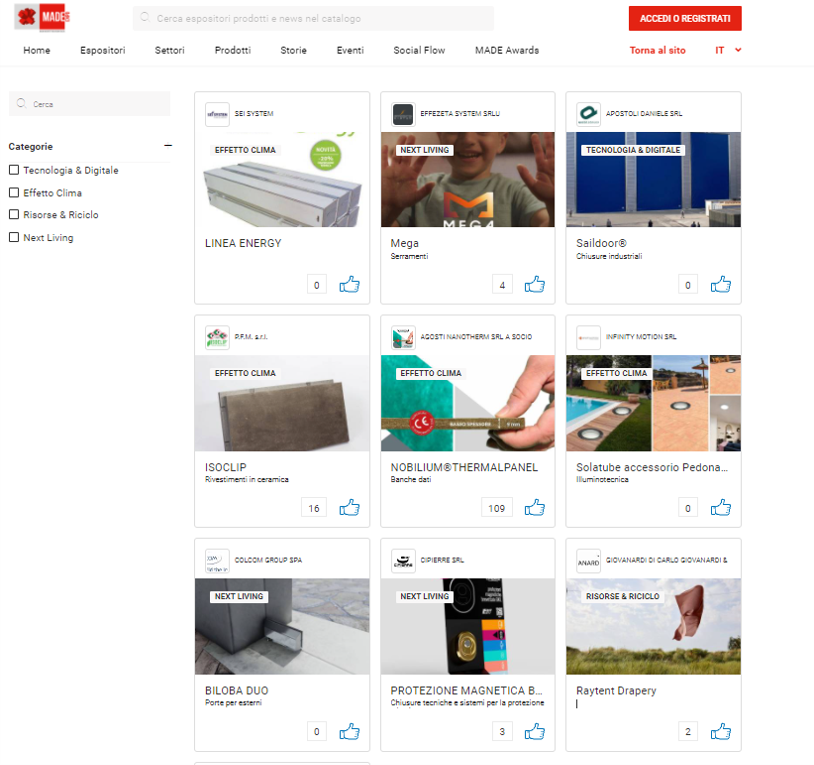Follow the Torna al sito link
The image size is (814, 765).
(658, 50)
